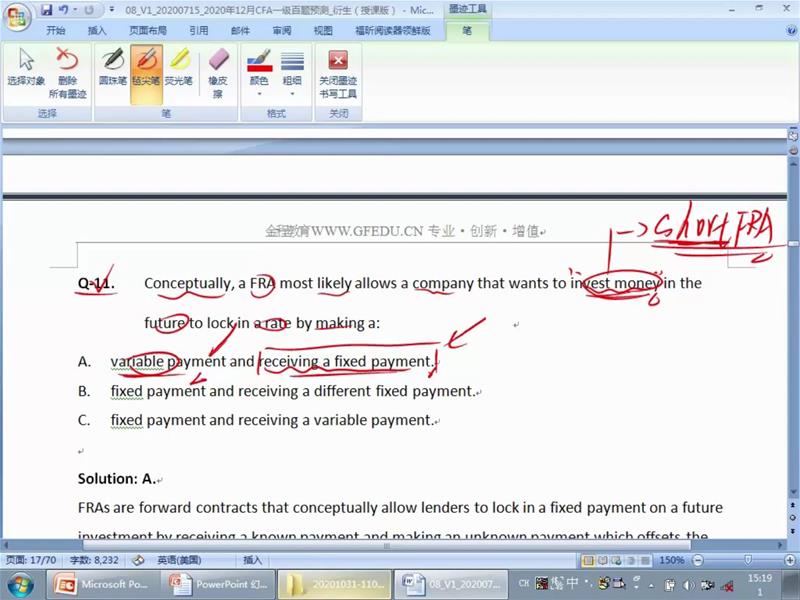This screenshot has height=600, width=800.
Task: Click the horizontal scrollbar track
Action: point(393,545)
